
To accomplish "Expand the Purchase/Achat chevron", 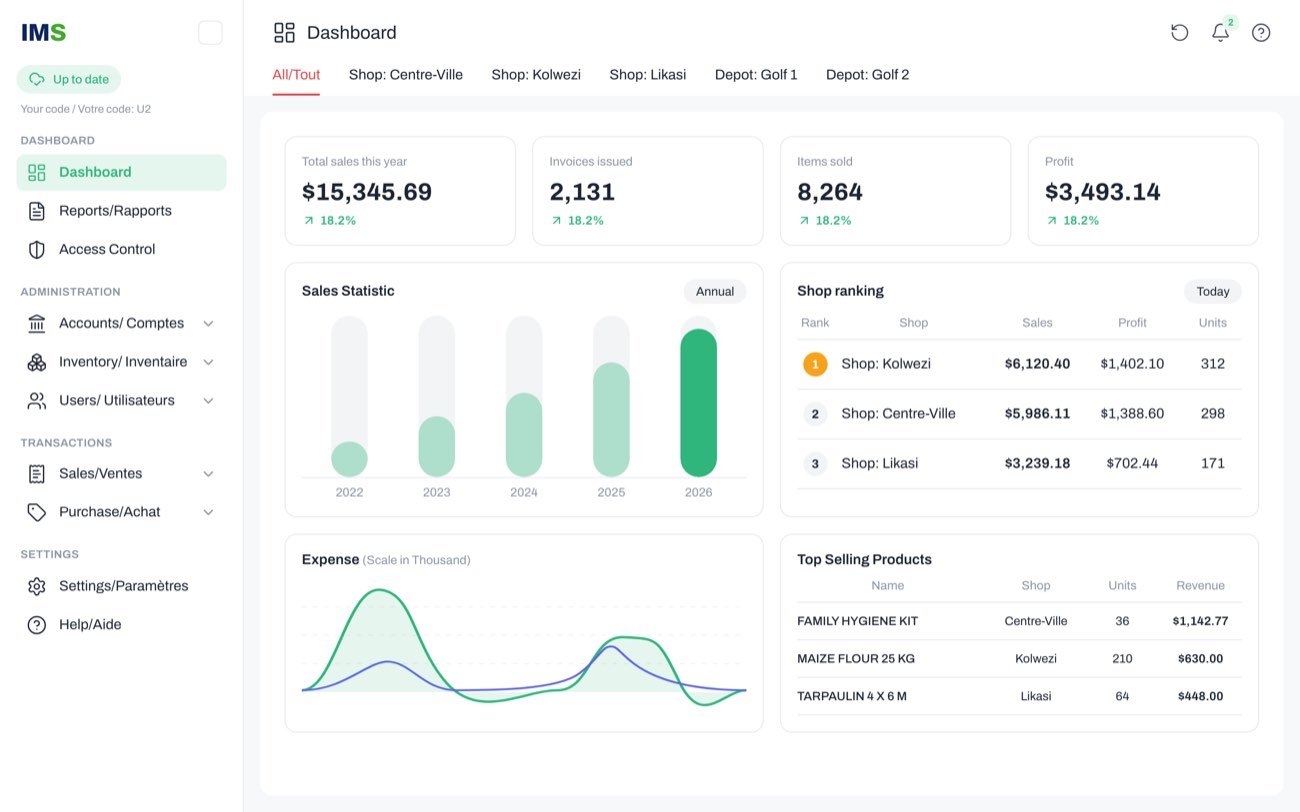I will click(x=208, y=512).
